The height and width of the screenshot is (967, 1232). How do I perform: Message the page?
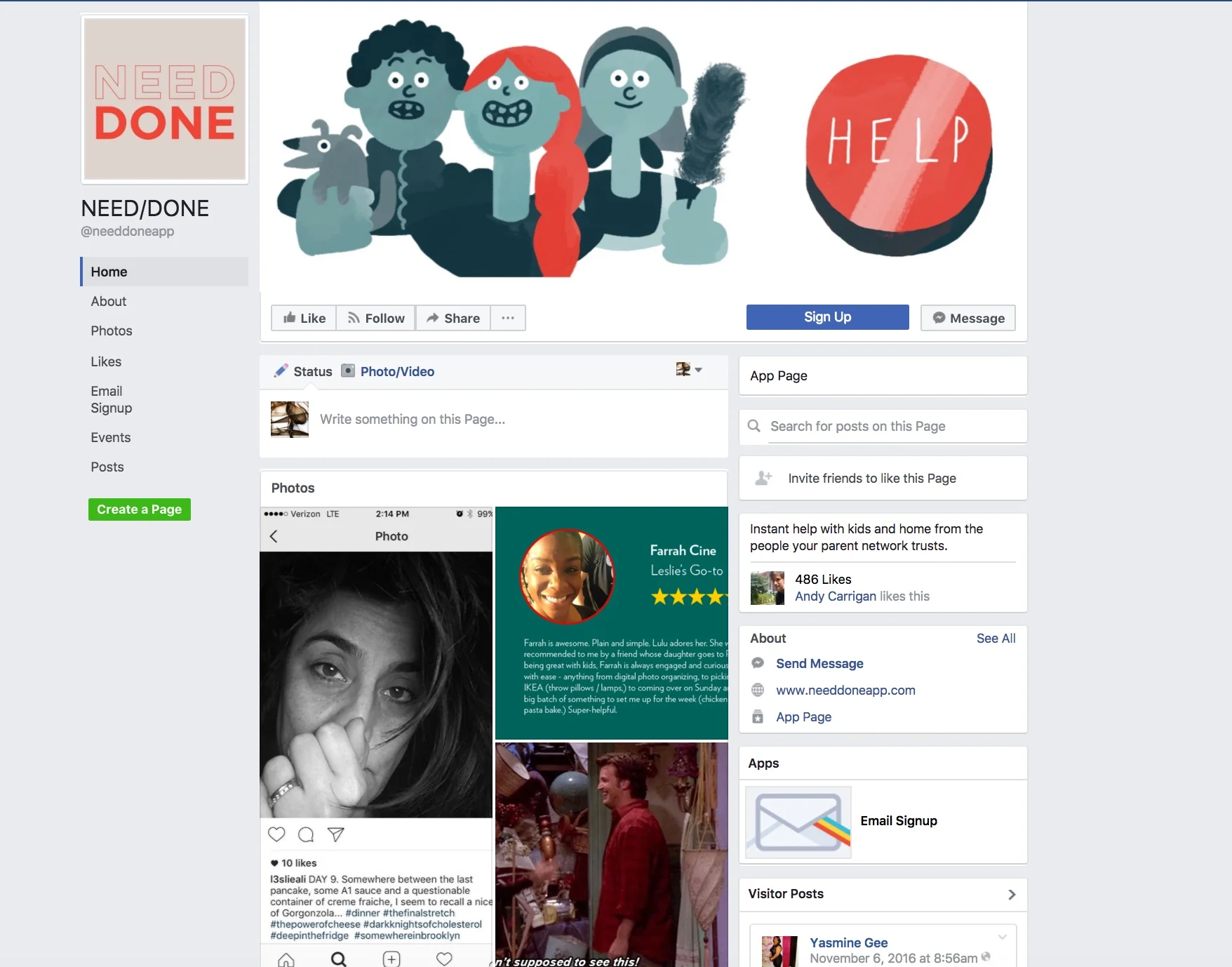tap(968, 318)
